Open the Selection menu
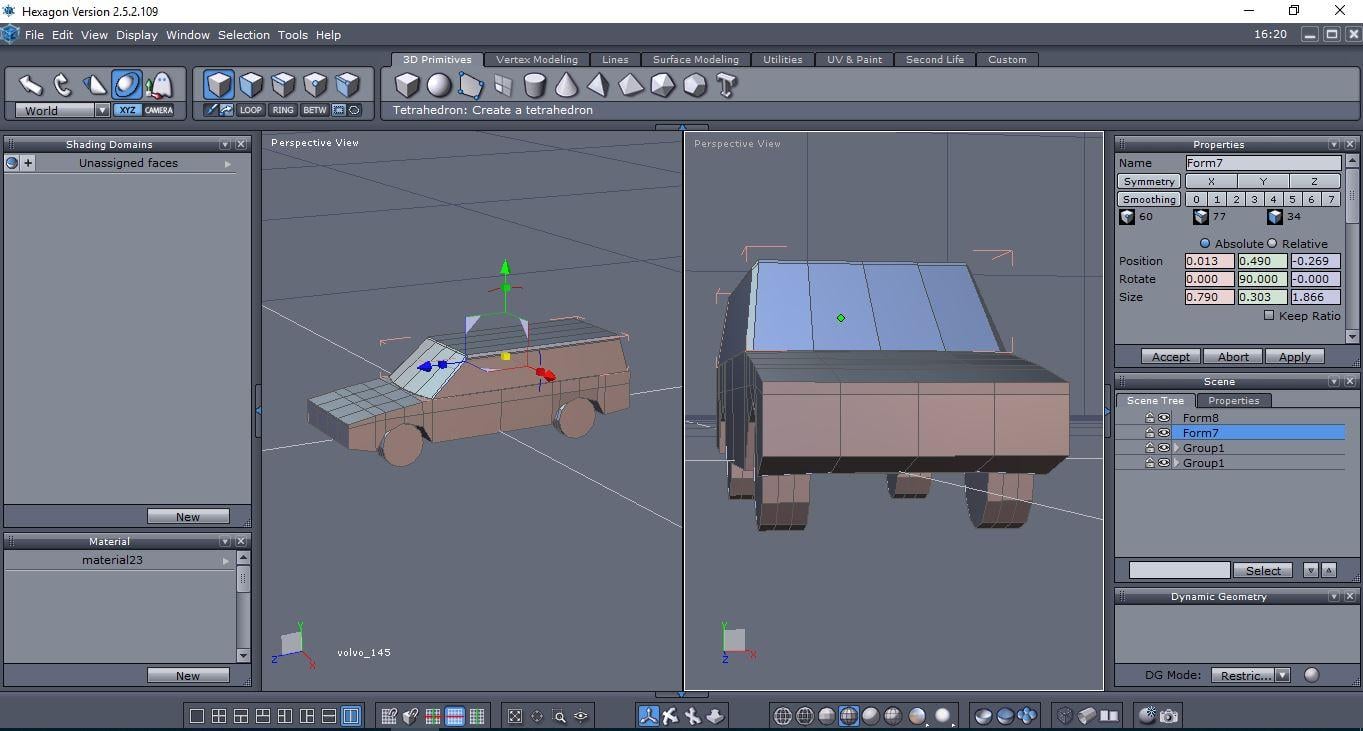Image resolution: width=1363 pixels, height=731 pixels. click(x=243, y=35)
